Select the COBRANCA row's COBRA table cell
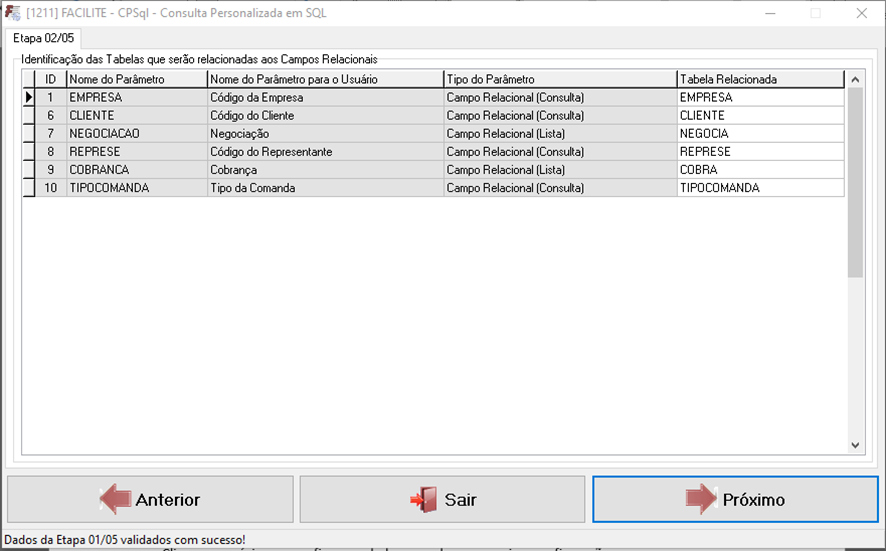This screenshot has width=886, height=551. 760,170
